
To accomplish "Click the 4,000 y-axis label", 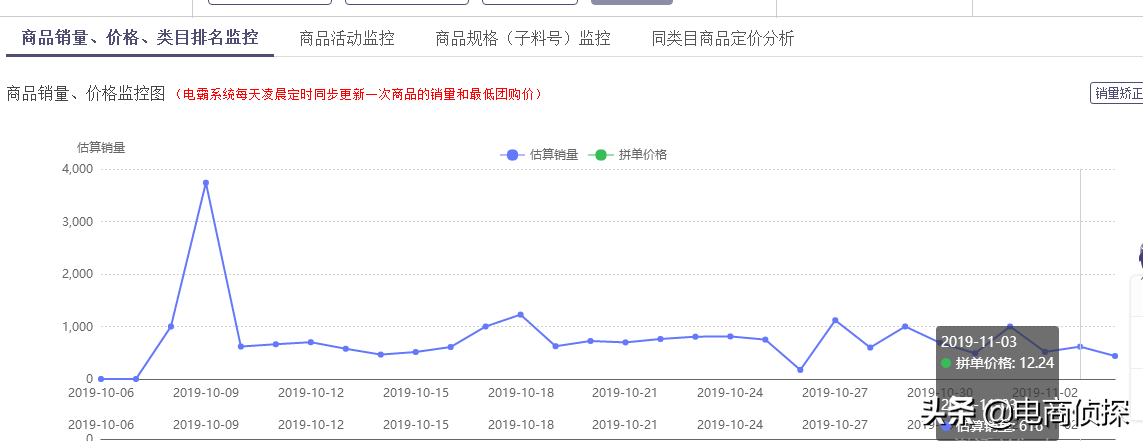I will pos(78,168).
